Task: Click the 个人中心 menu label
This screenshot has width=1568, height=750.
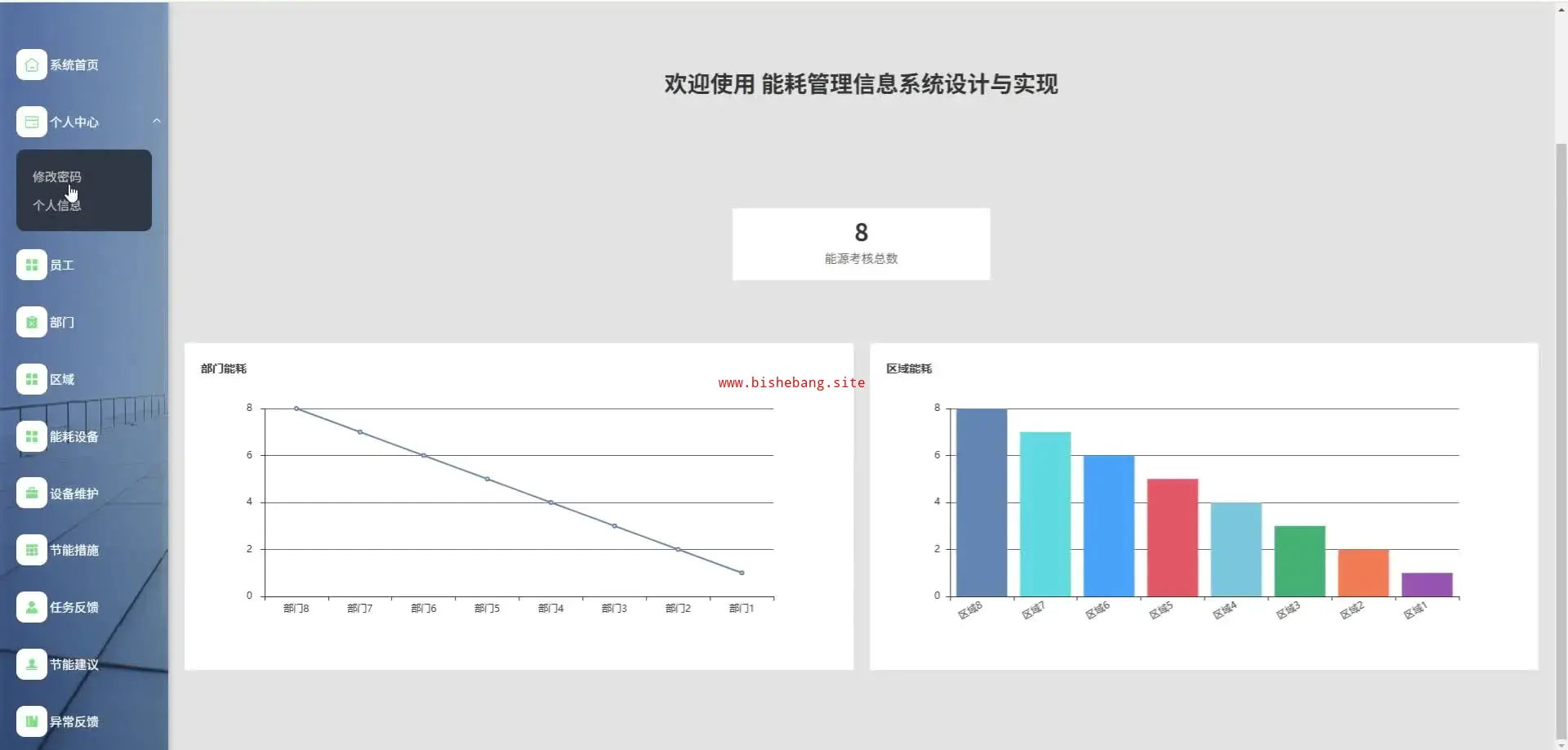Action: pyautogui.click(x=74, y=122)
